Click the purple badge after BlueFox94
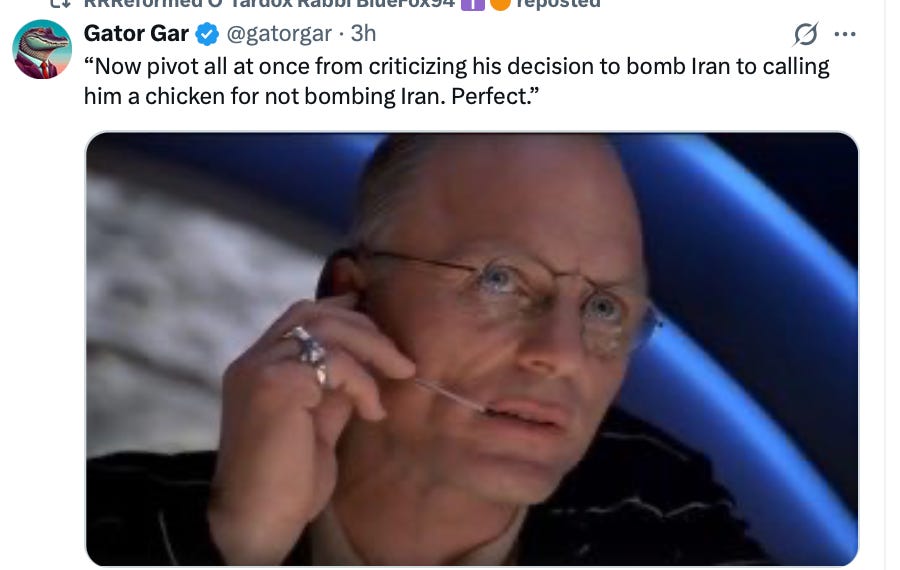 coord(473,4)
